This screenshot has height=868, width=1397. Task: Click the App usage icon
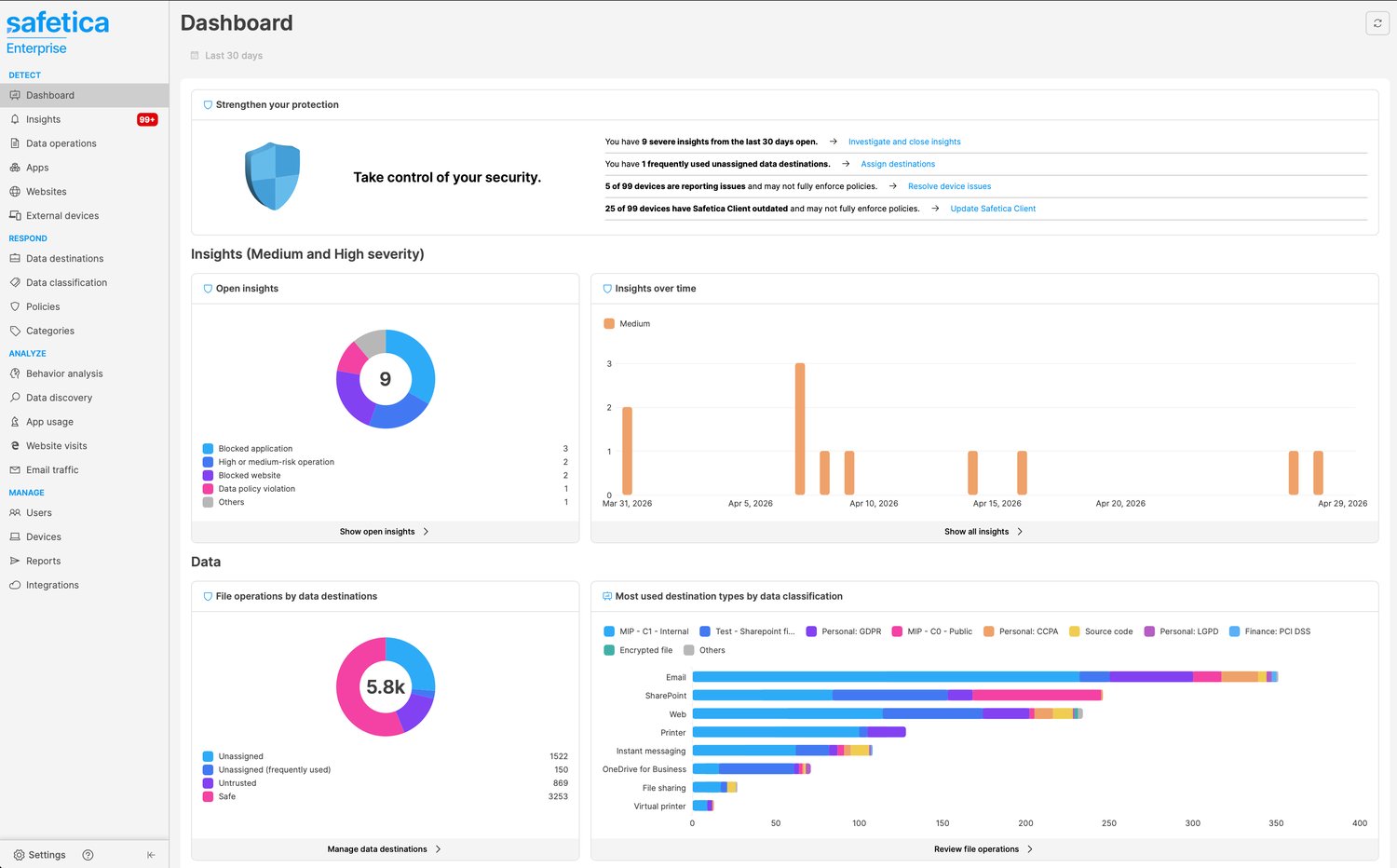tap(15, 422)
